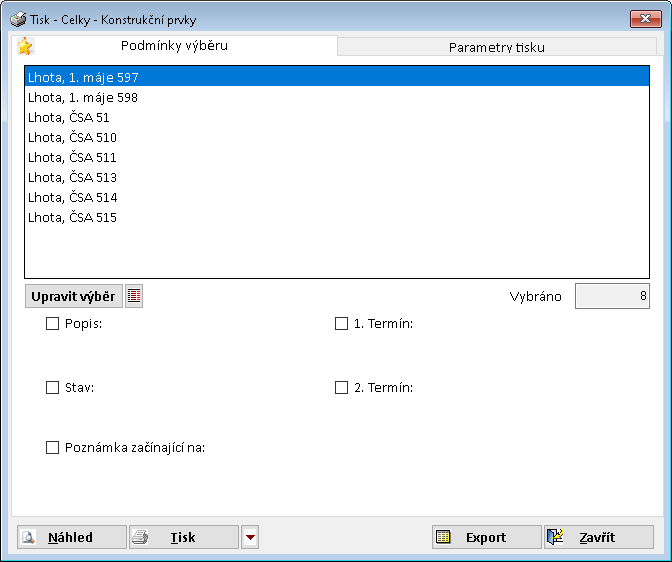
Task: Open print preview with Náhled button
Action: pyautogui.click(x=72, y=537)
